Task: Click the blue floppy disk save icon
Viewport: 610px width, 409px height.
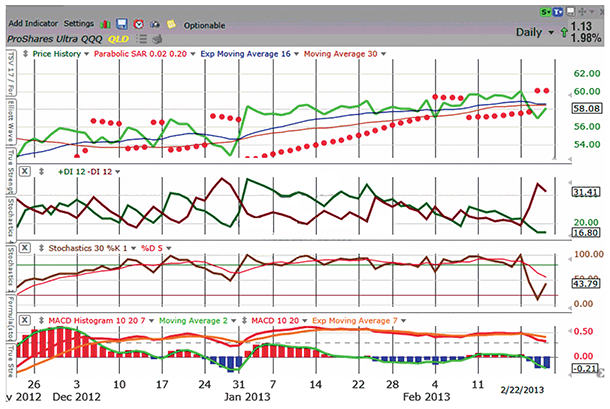Action: click(x=120, y=23)
